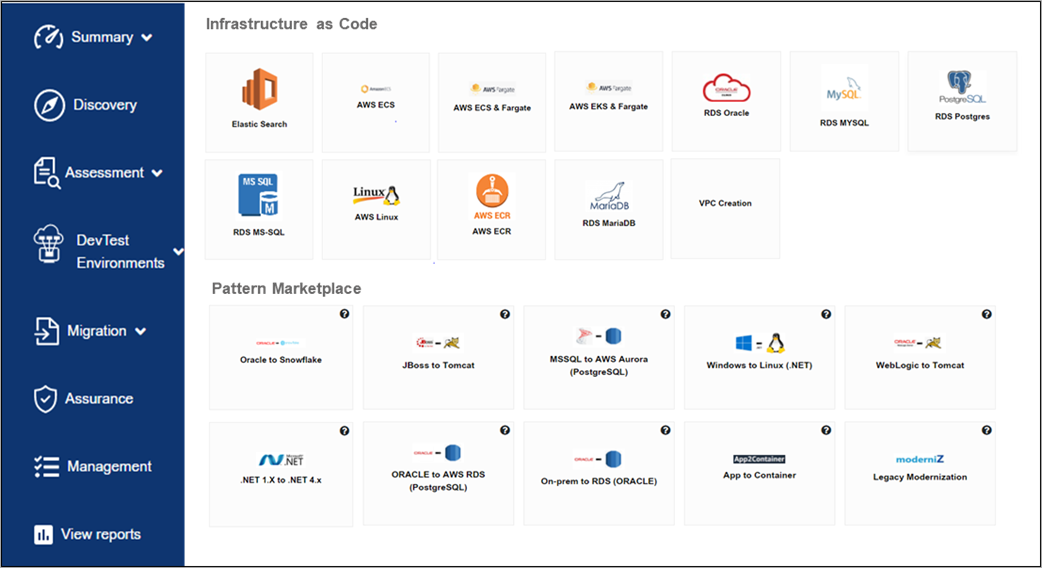Screen dimensions: 1042x568
Task: Click the DevTest Environments cloud icon
Action: [x=49, y=243]
